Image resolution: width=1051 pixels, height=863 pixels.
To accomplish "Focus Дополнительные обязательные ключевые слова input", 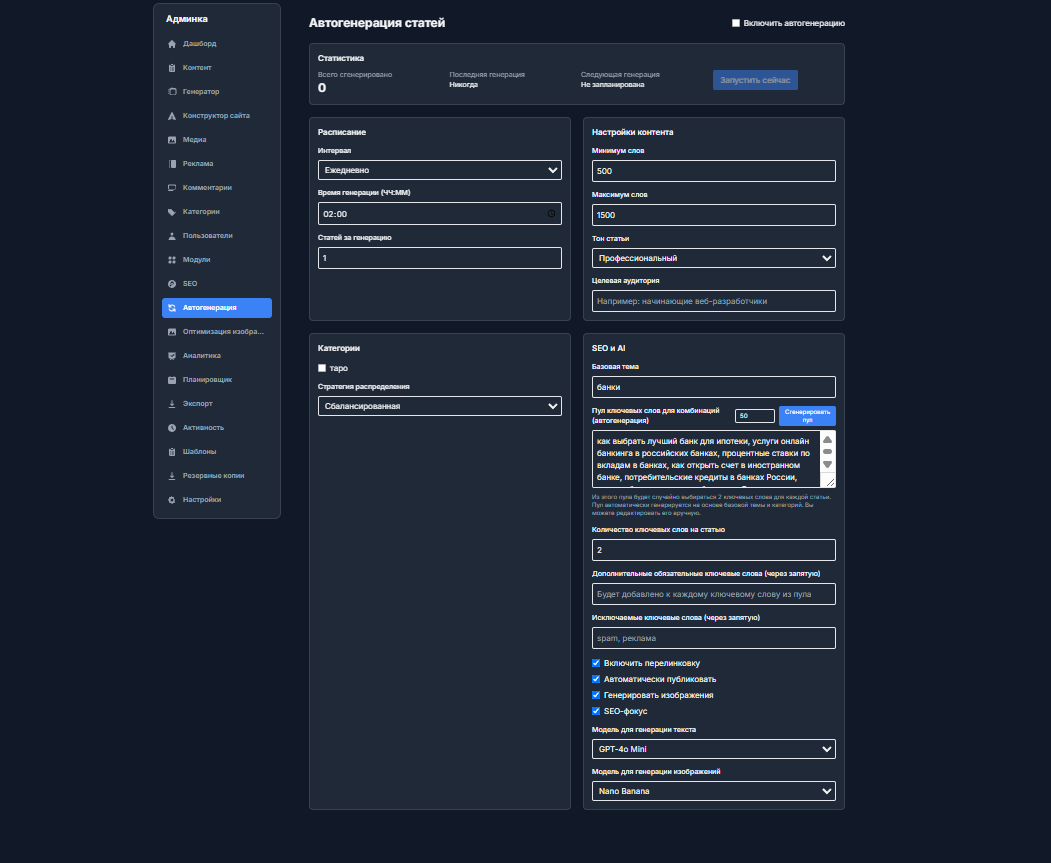I will [x=714, y=594].
